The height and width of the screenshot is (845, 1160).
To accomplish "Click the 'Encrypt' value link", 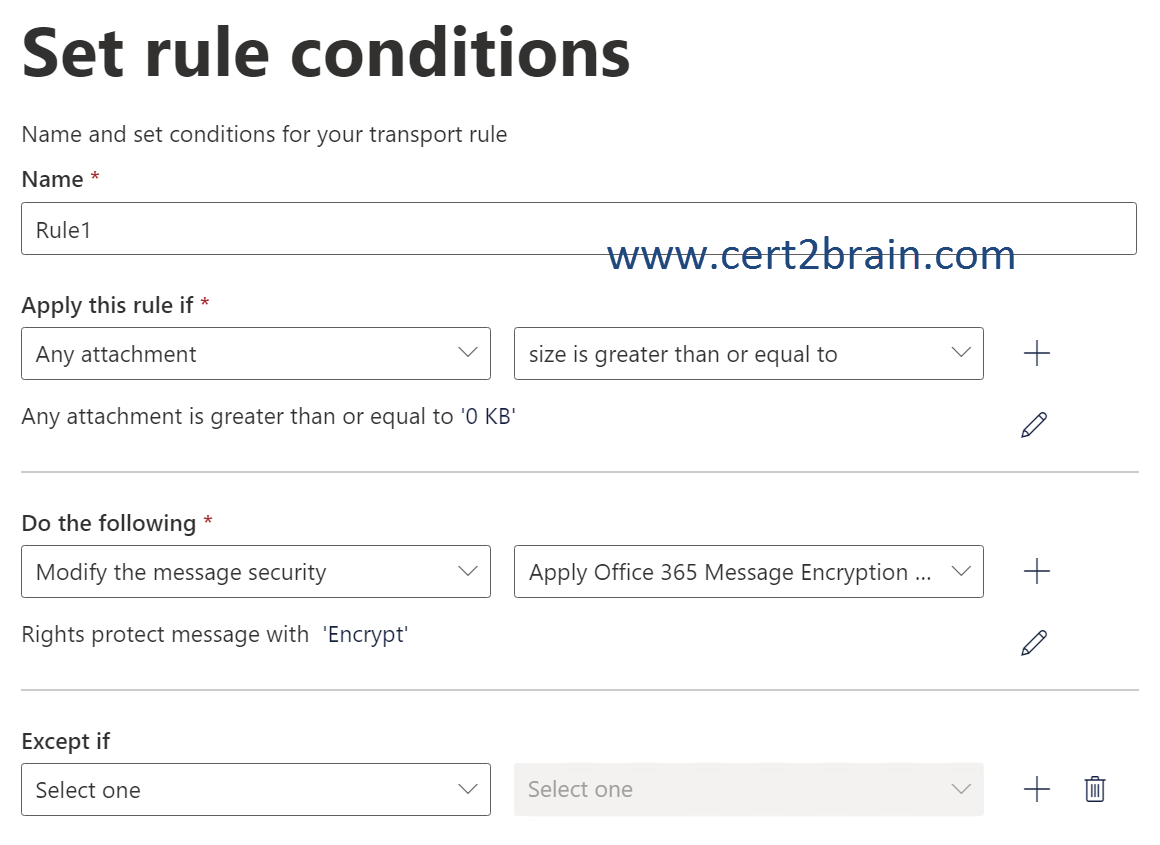I will click(x=365, y=635).
